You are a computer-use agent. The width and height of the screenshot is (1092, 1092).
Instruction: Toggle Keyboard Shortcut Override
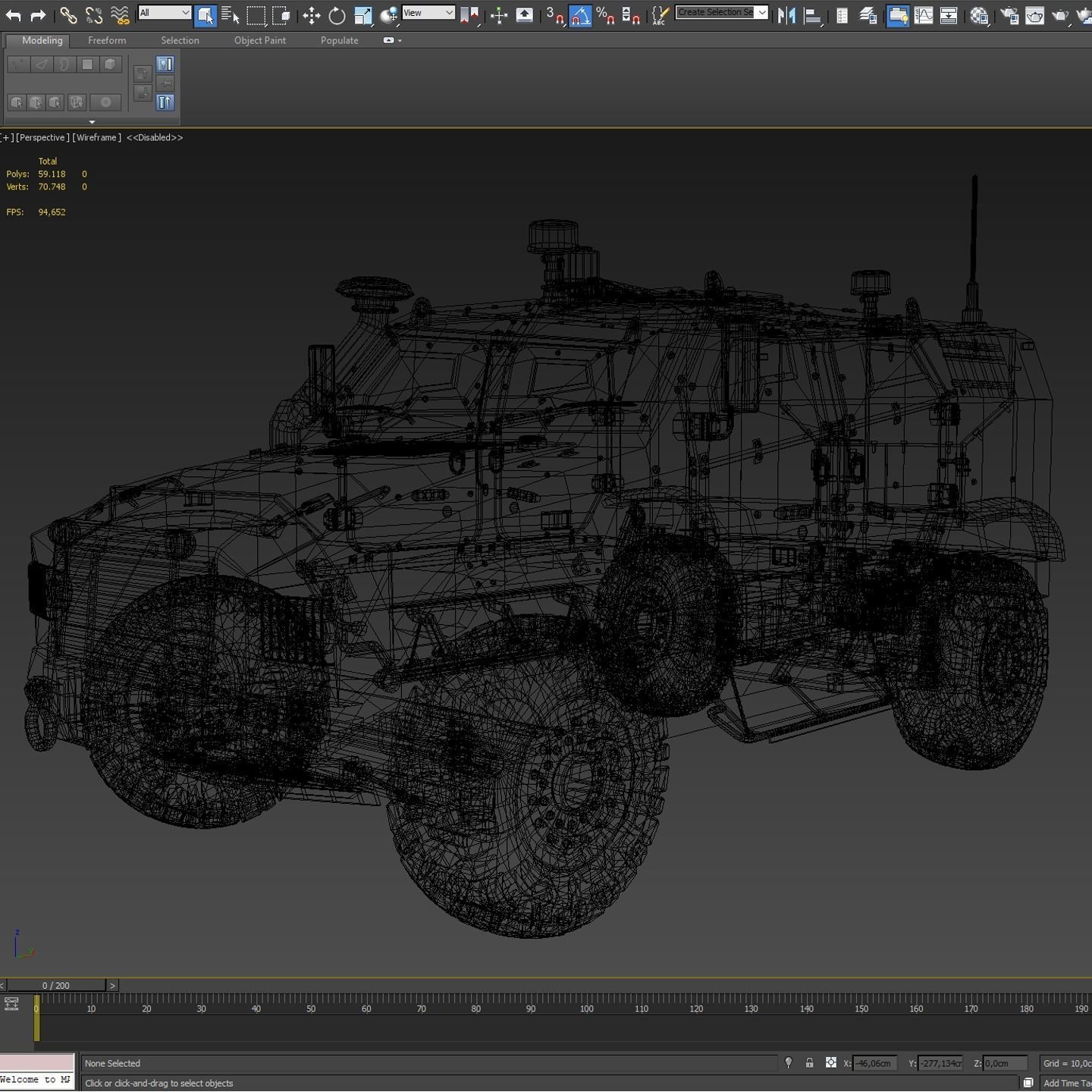tap(524, 14)
